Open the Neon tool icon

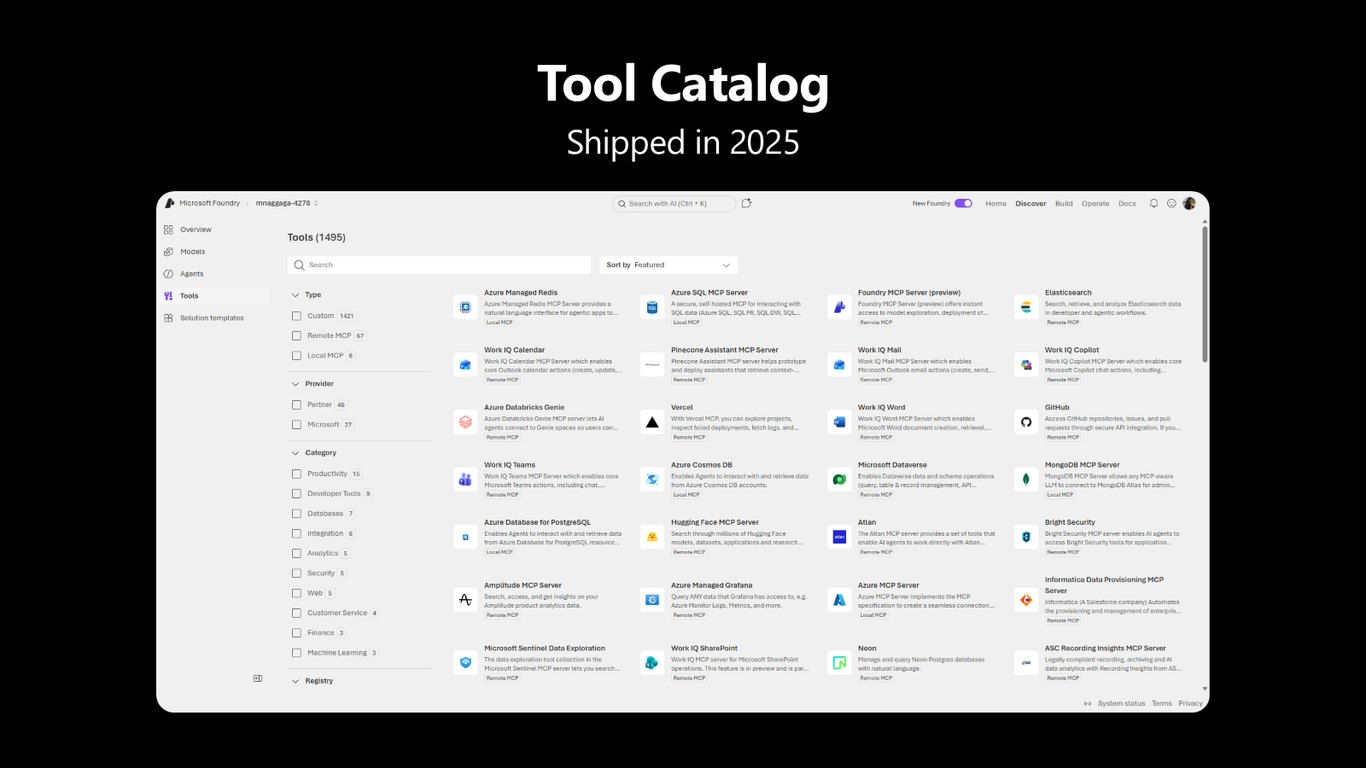(839, 663)
